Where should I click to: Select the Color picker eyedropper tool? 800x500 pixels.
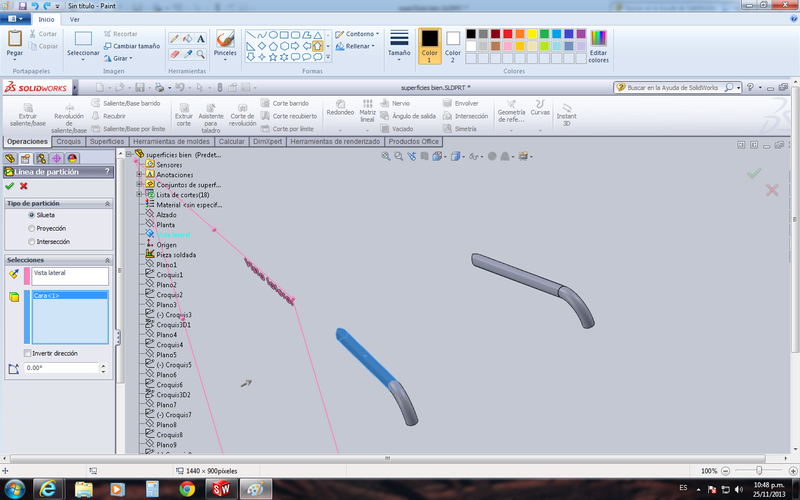(x=188, y=54)
